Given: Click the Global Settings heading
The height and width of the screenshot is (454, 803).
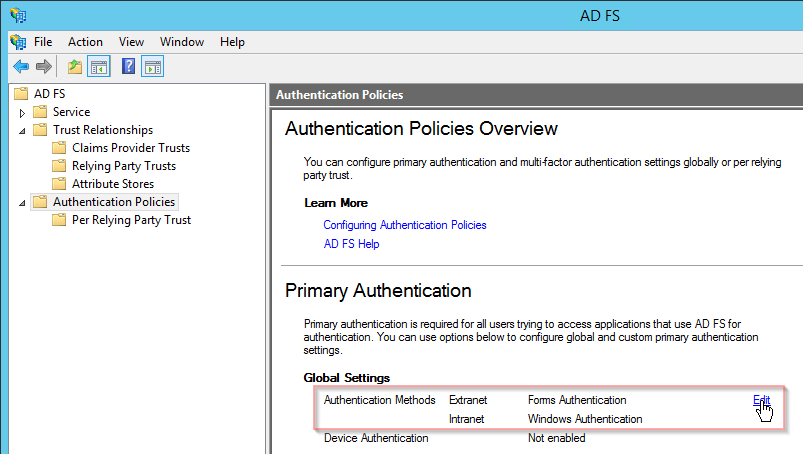Looking at the screenshot, I should (x=347, y=378).
